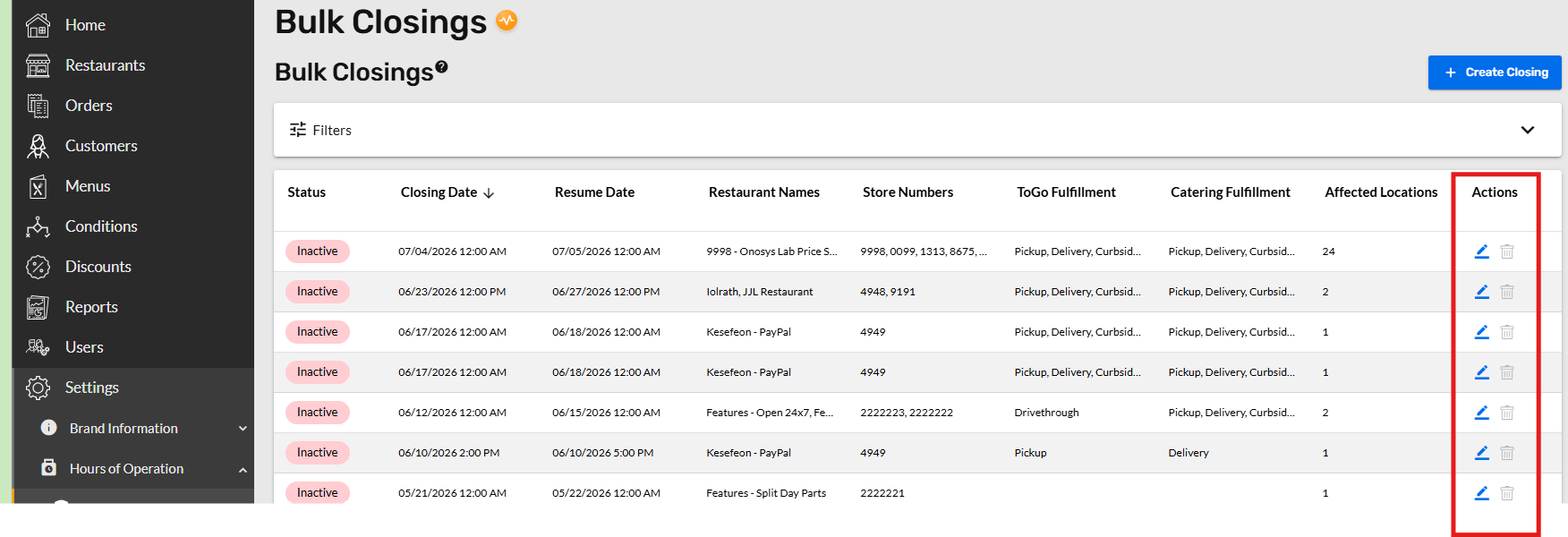Delete the 06/12/2026 Features closing
Viewport: 1568px width, 537px height.
click(x=1507, y=413)
